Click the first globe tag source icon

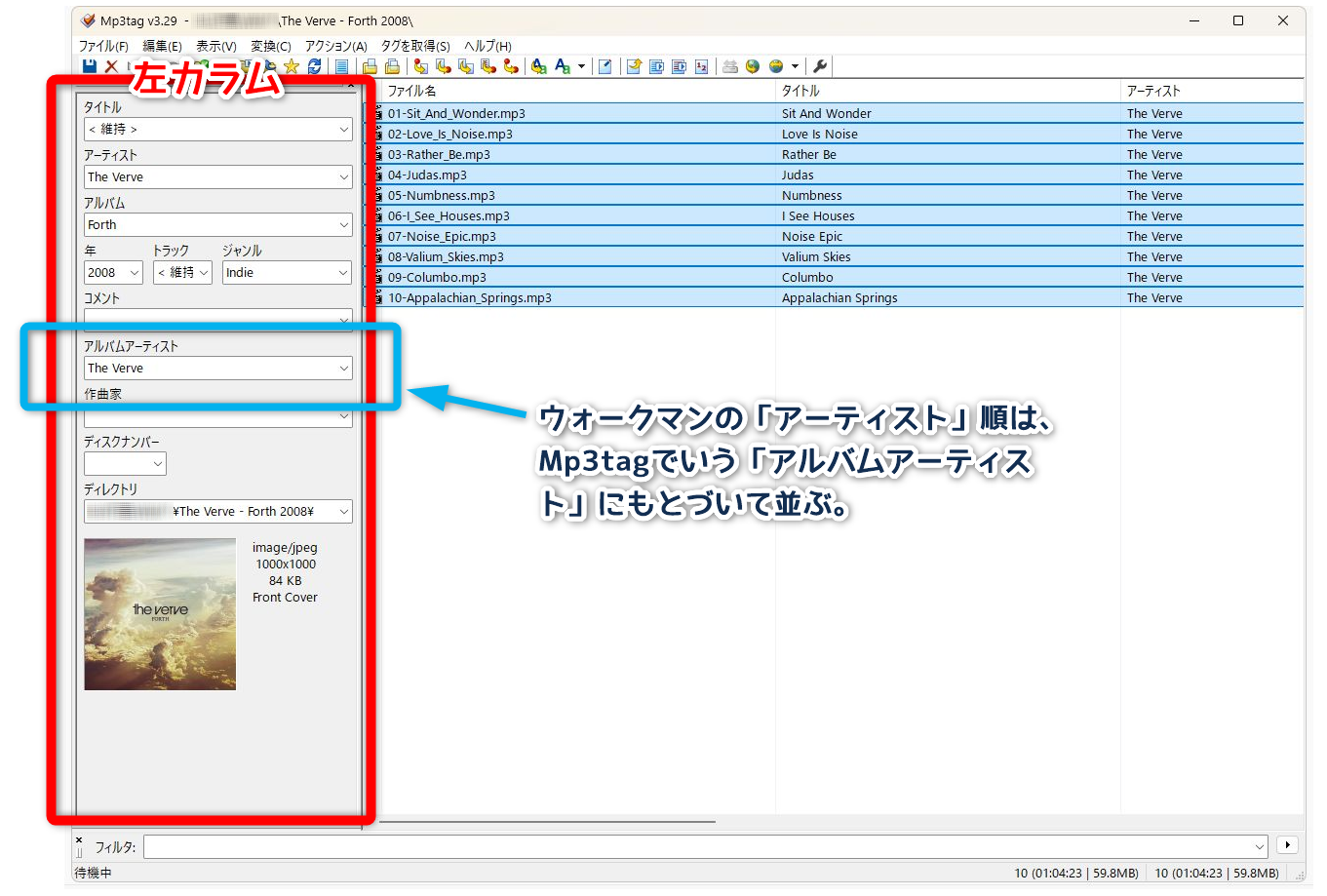(x=753, y=66)
